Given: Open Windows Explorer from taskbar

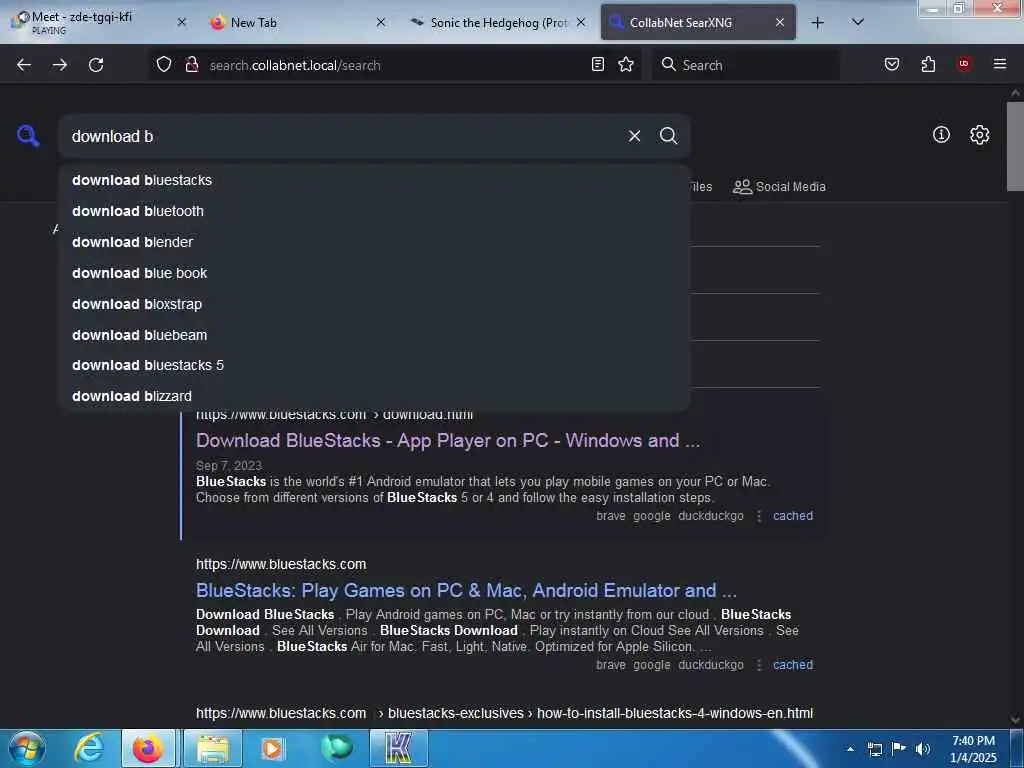Looking at the screenshot, I should (x=213, y=748).
